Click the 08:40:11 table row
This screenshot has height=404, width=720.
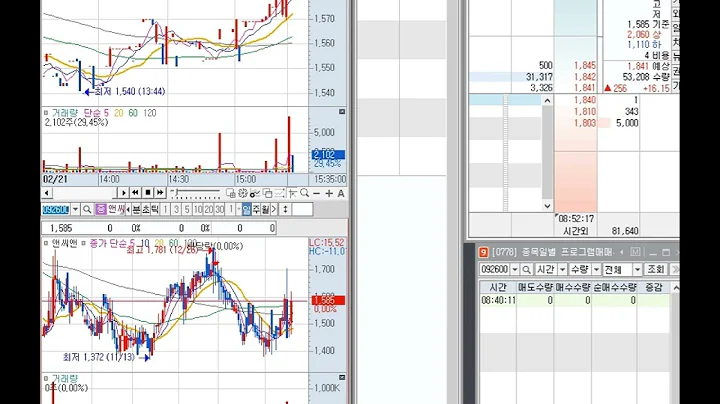point(574,300)
